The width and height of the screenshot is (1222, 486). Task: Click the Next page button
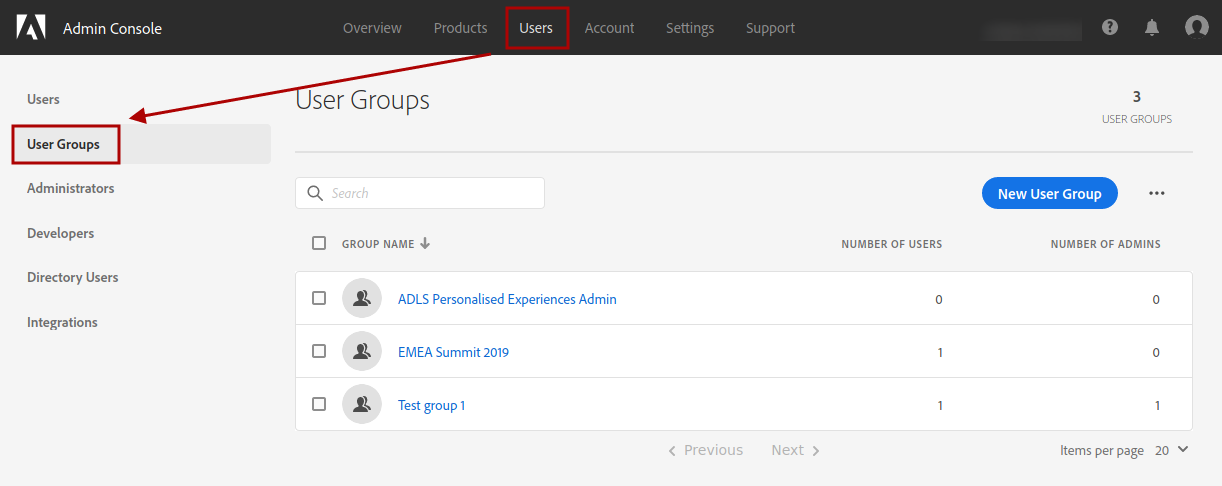point(796,450)
